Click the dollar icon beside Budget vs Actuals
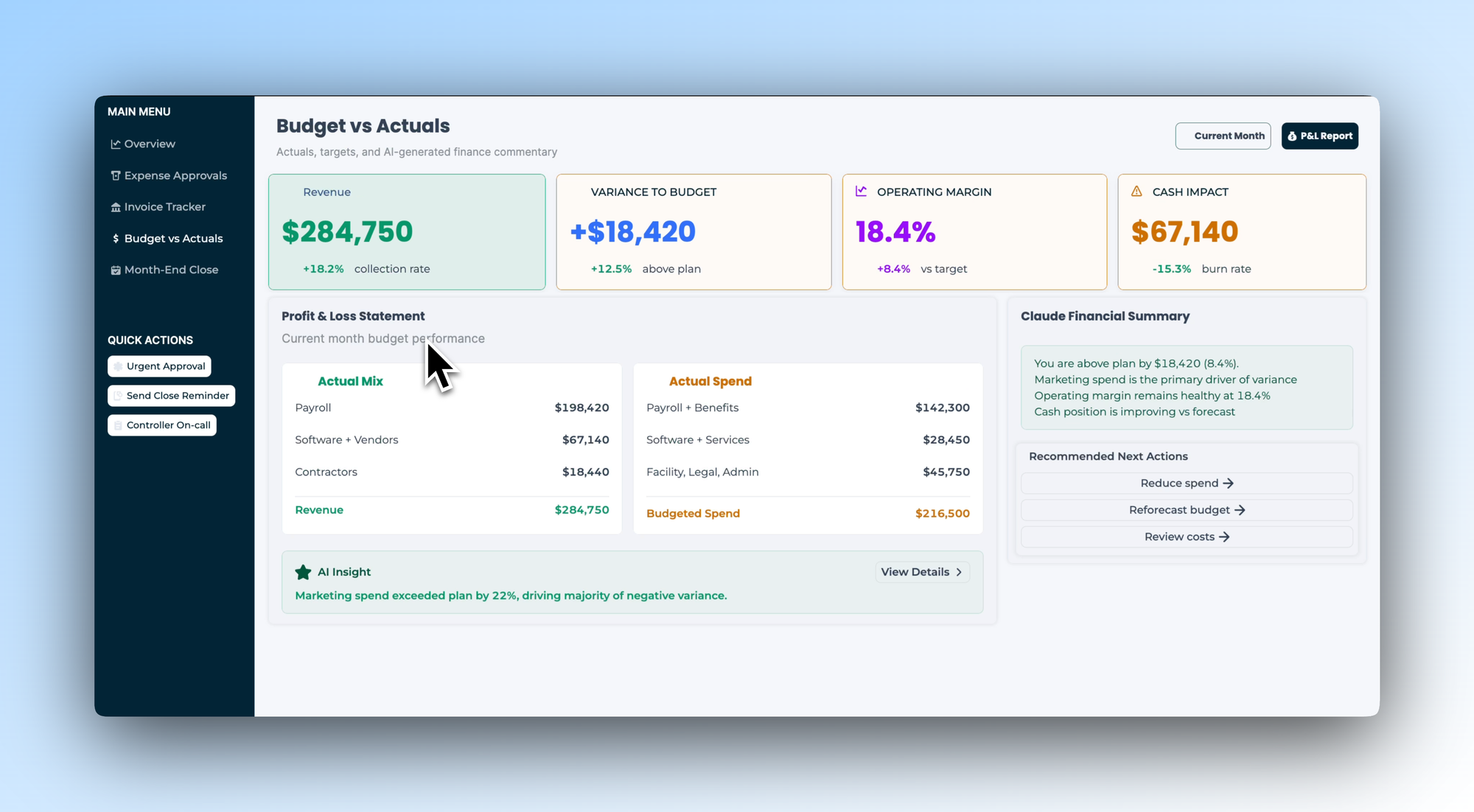Image resolution: width=1474 pixels, height=812 pixels. click(x=116, y=239)
